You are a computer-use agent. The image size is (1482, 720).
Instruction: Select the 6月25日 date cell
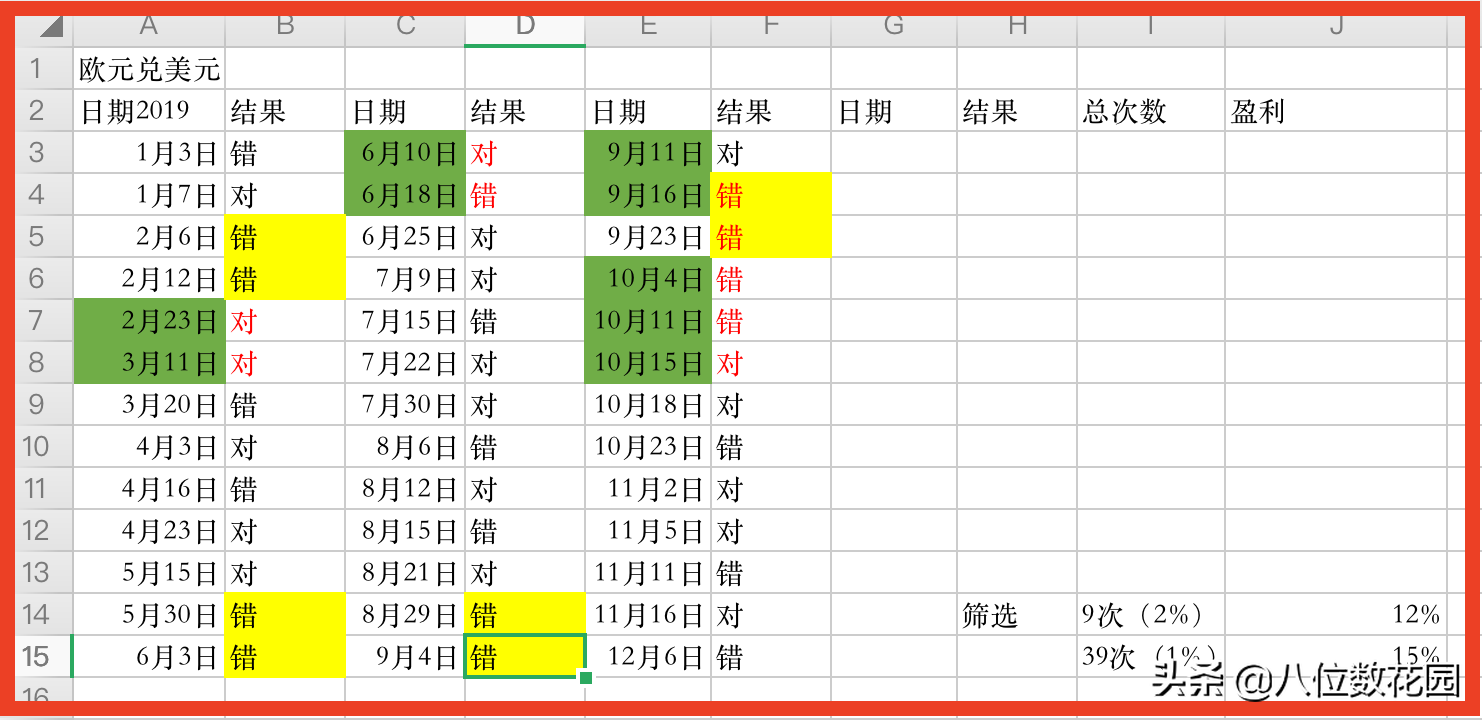click(405, 237)
